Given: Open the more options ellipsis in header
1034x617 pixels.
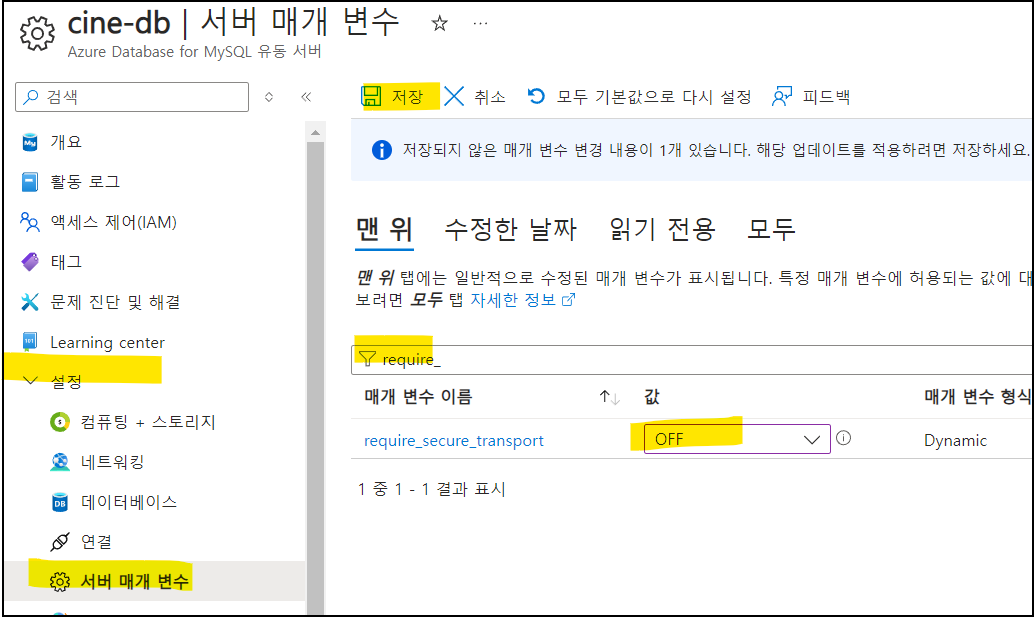Looking at the screenshot, I should pyautogui.click(x=480, y=24).
